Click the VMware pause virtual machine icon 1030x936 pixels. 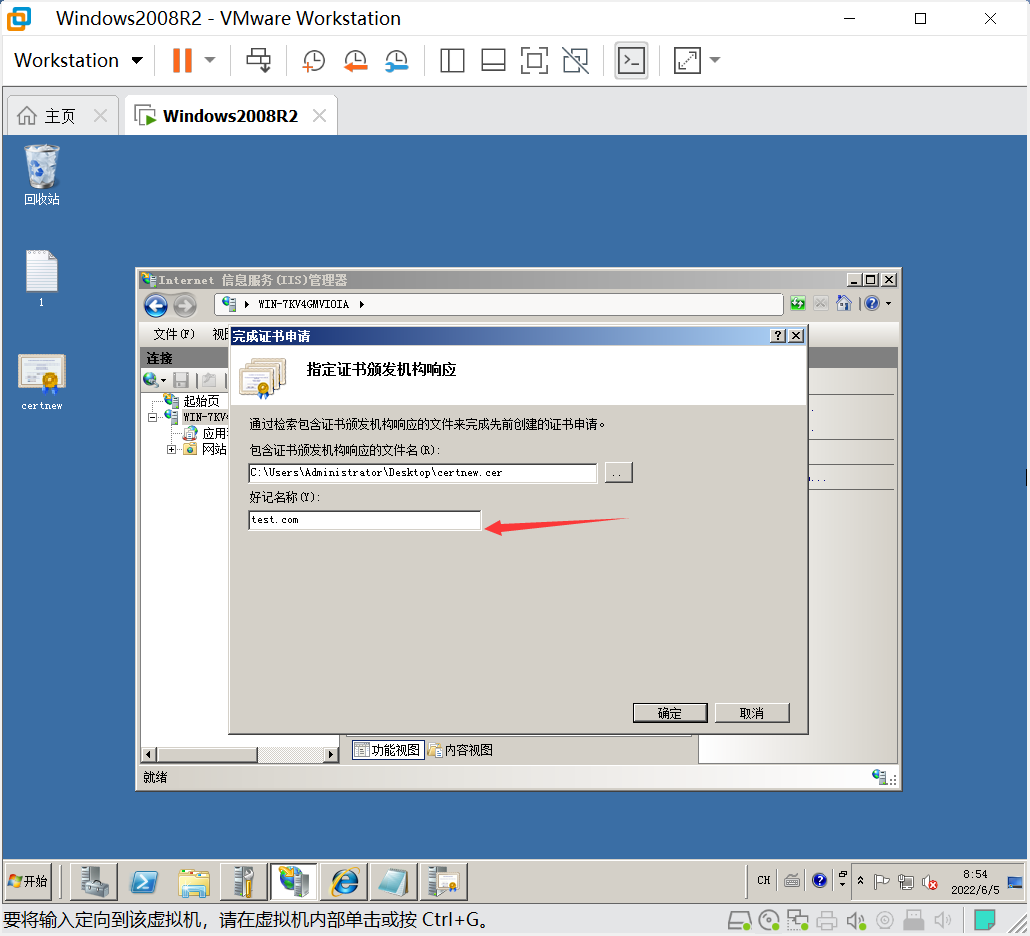183,60
